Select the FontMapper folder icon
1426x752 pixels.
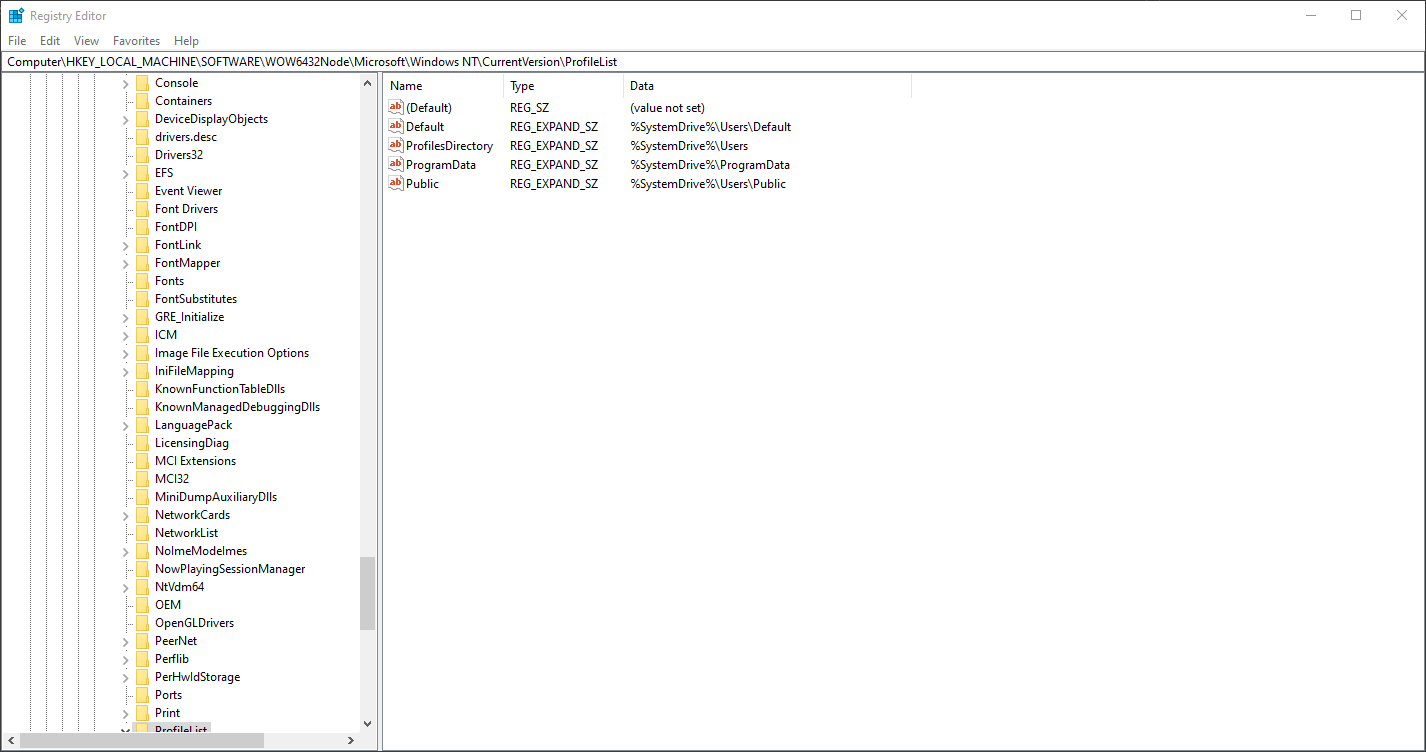tap(142, 263)
